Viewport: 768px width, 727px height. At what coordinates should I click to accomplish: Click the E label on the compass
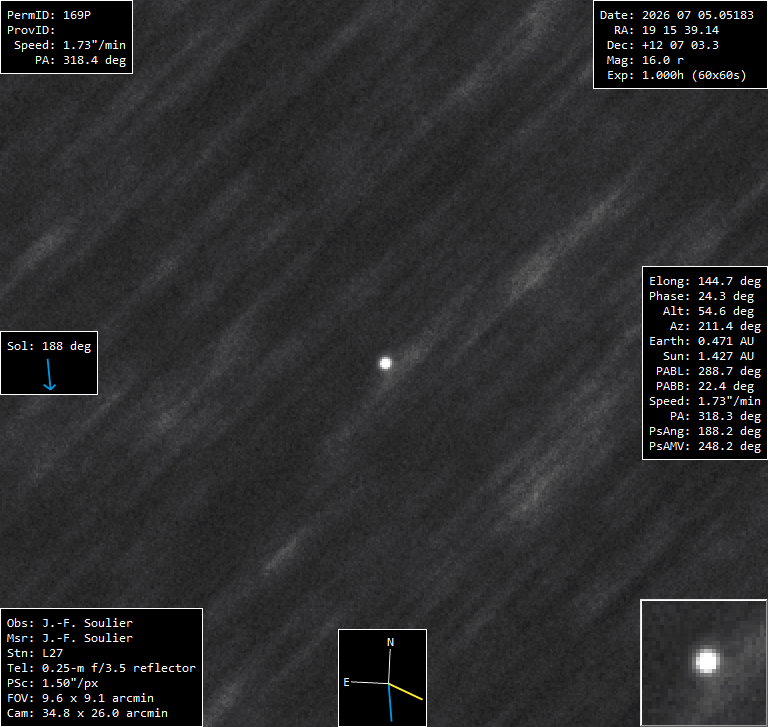point(346,682)
